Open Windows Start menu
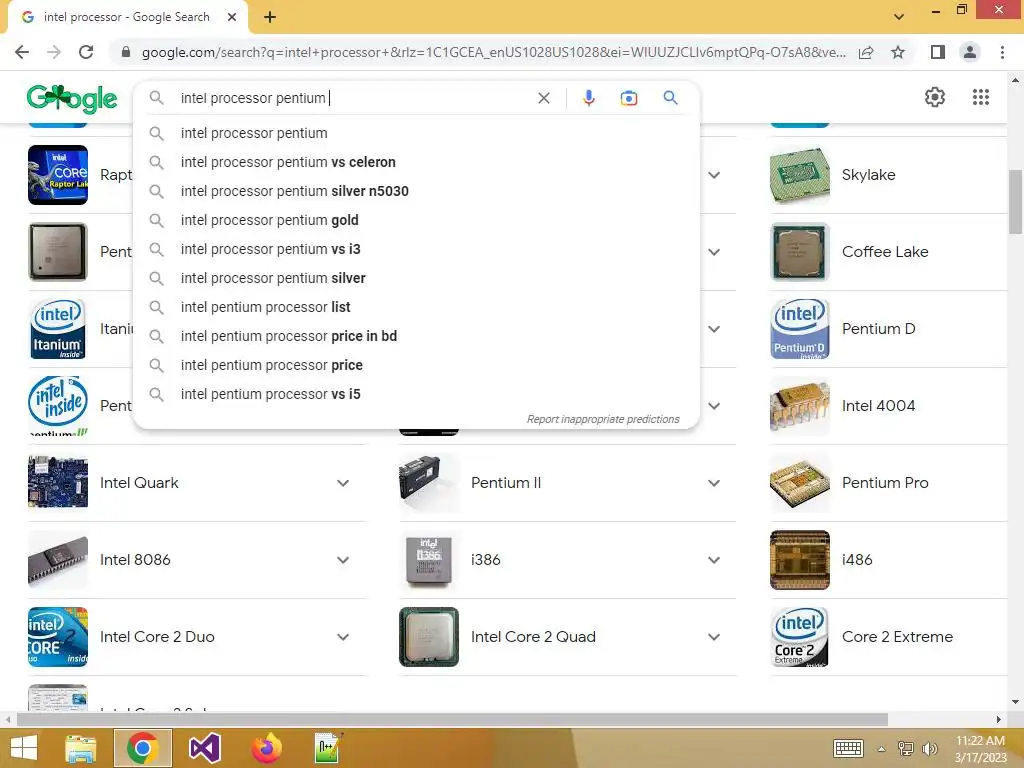This screenshot has height=768, width=1024. point(24,748)
